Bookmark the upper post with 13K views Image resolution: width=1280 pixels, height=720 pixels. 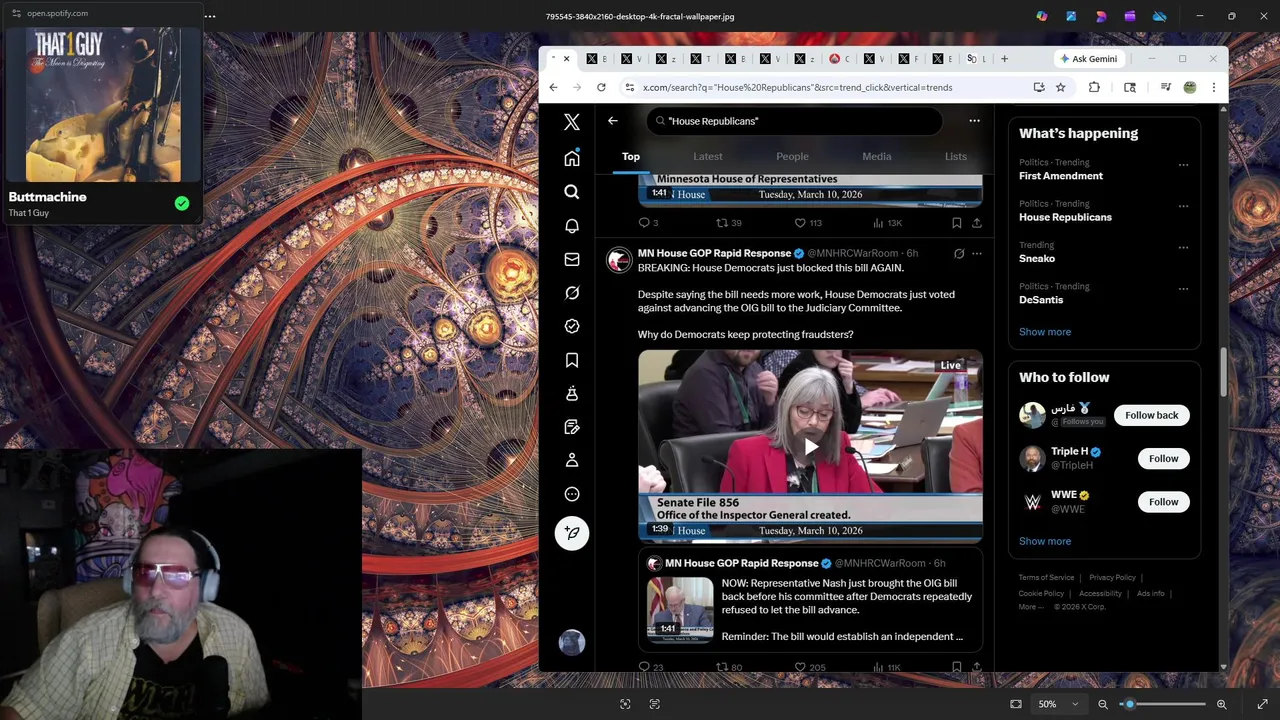[x=957, y=223]
